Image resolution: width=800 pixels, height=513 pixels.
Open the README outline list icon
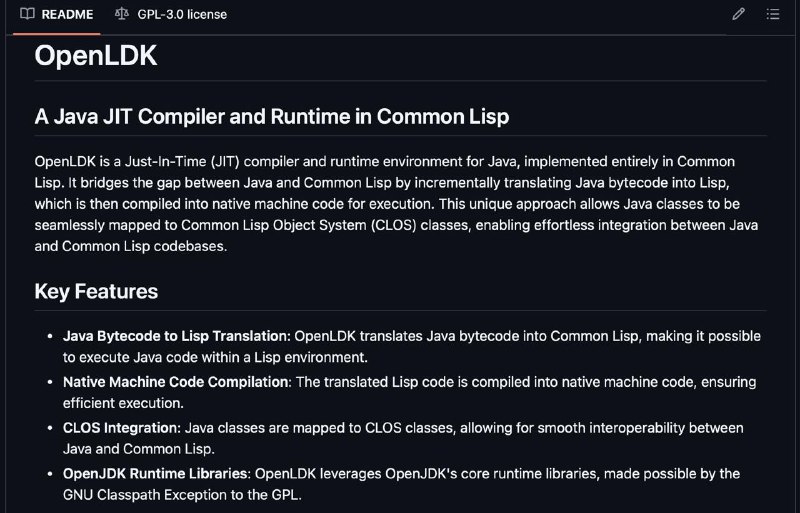[x=772, y=14]
